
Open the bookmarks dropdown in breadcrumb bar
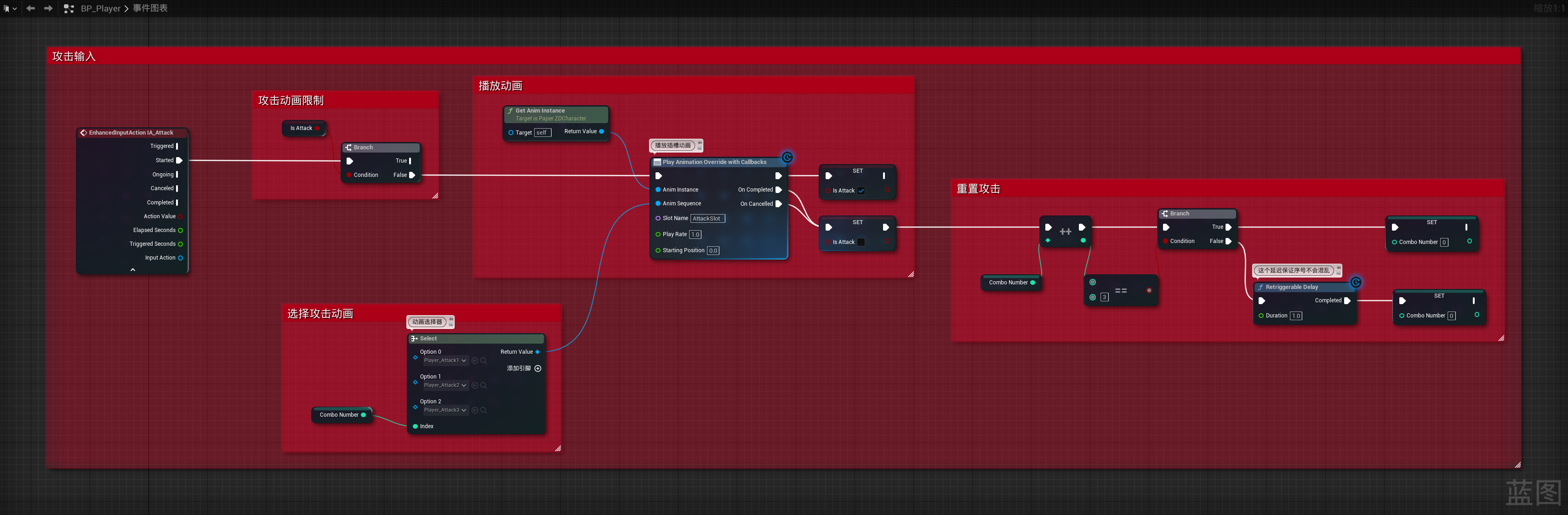tap(10, 9)
